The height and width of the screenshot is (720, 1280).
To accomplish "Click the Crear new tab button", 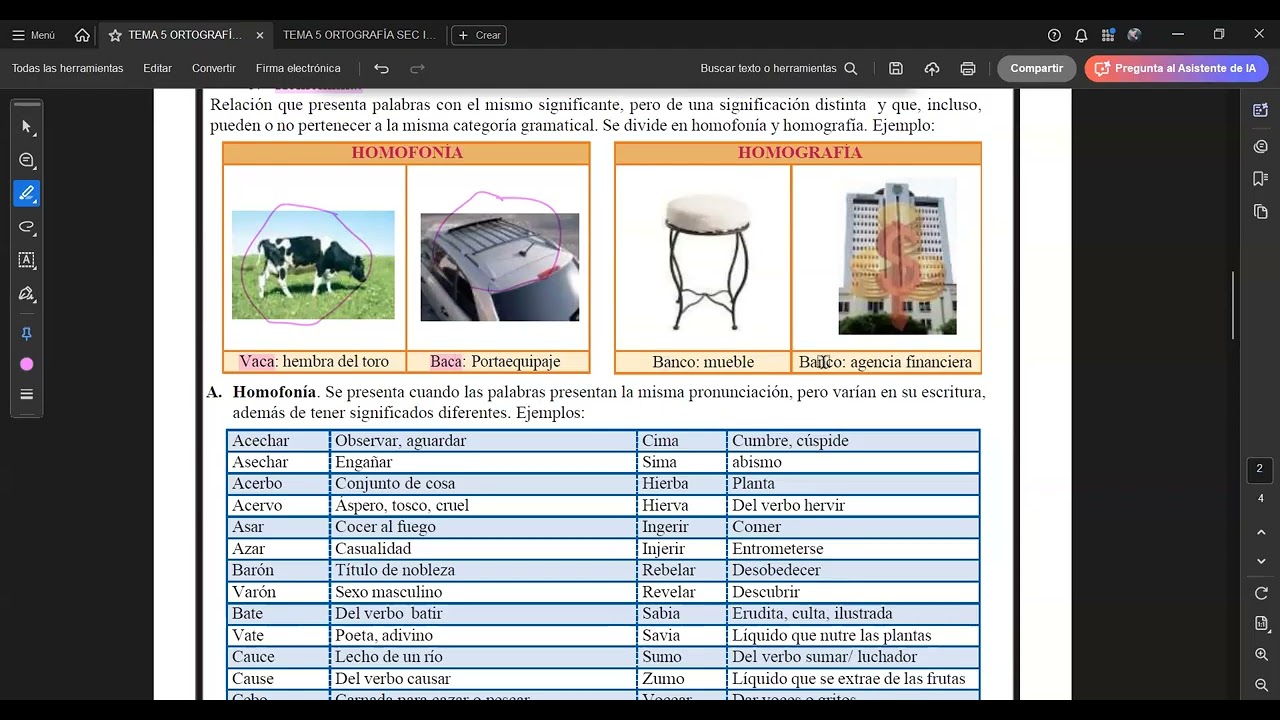I will [x=479, y=35].
